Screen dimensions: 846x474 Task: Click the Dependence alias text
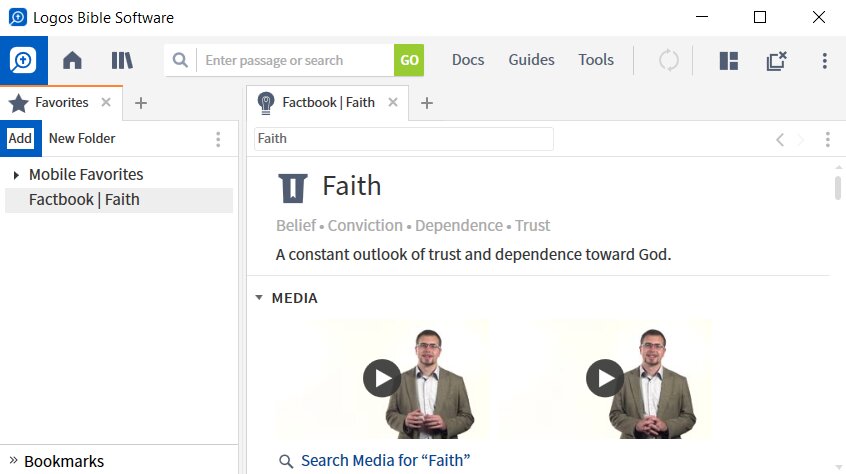pos(459,225)
